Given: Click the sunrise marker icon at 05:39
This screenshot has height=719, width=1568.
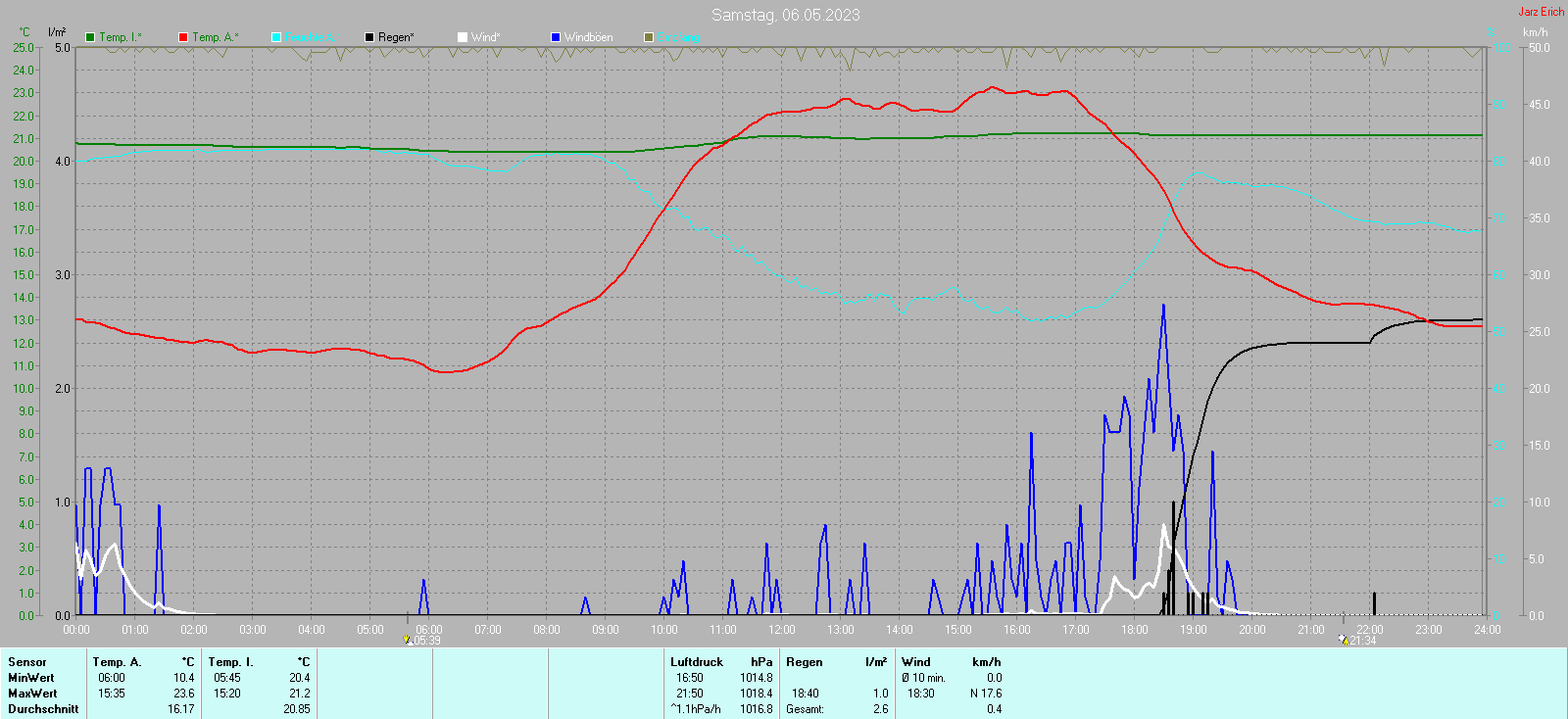Looking at the screenshot, I should point(409,640).
